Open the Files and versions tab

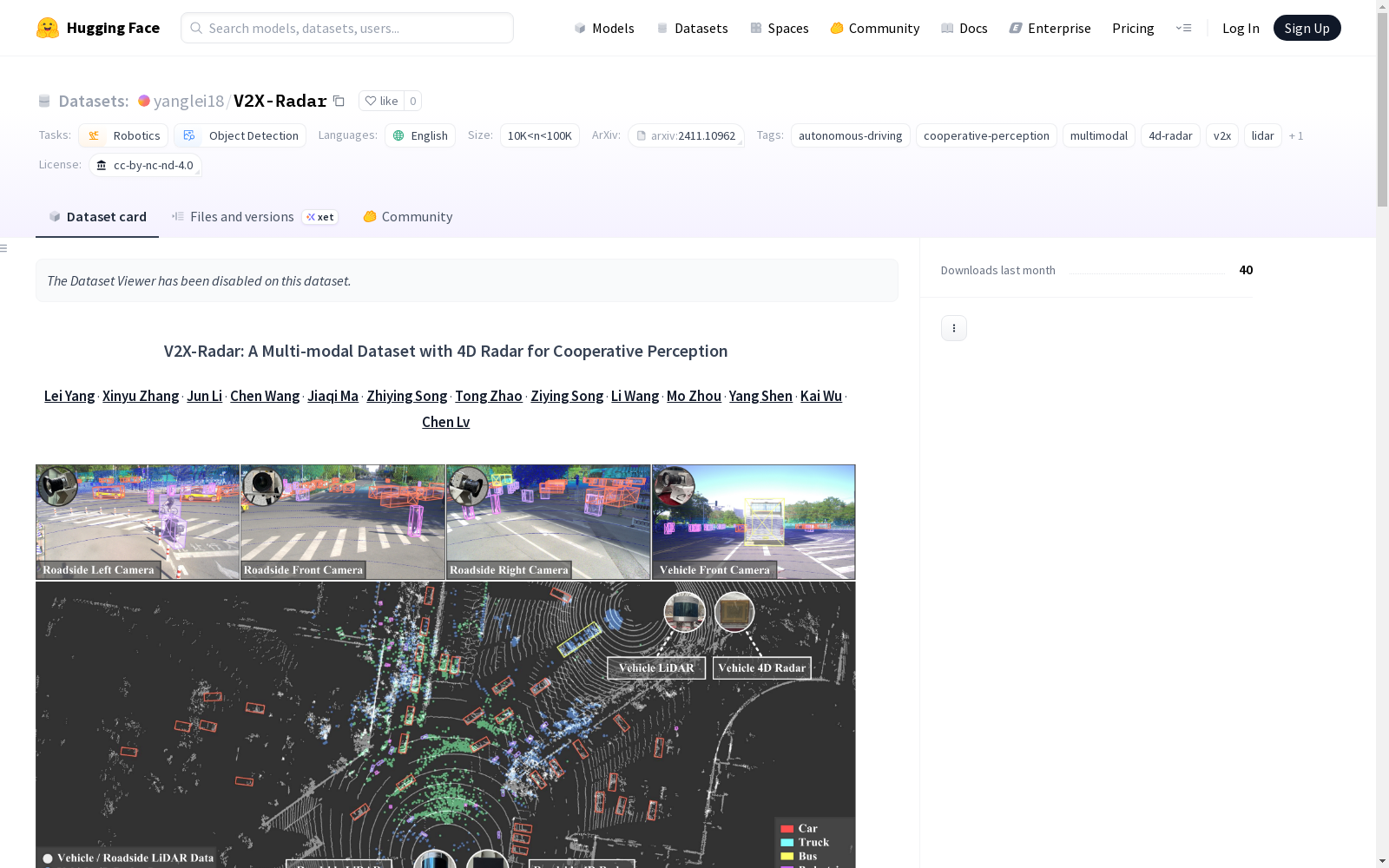pyautogui.click(x=254, y=217)
